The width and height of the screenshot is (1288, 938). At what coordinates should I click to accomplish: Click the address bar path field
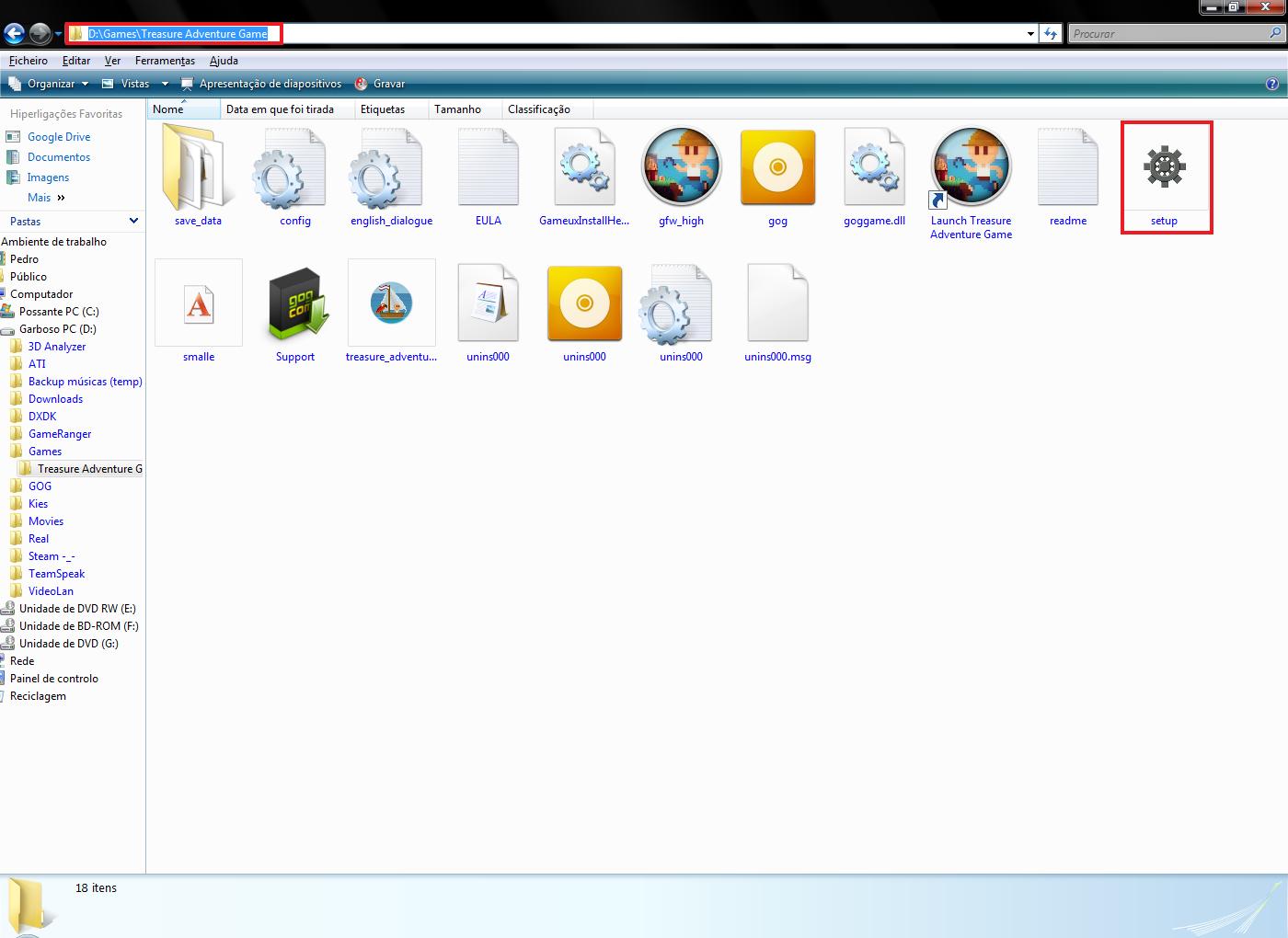pyautogui.click(x=552, y=34)
